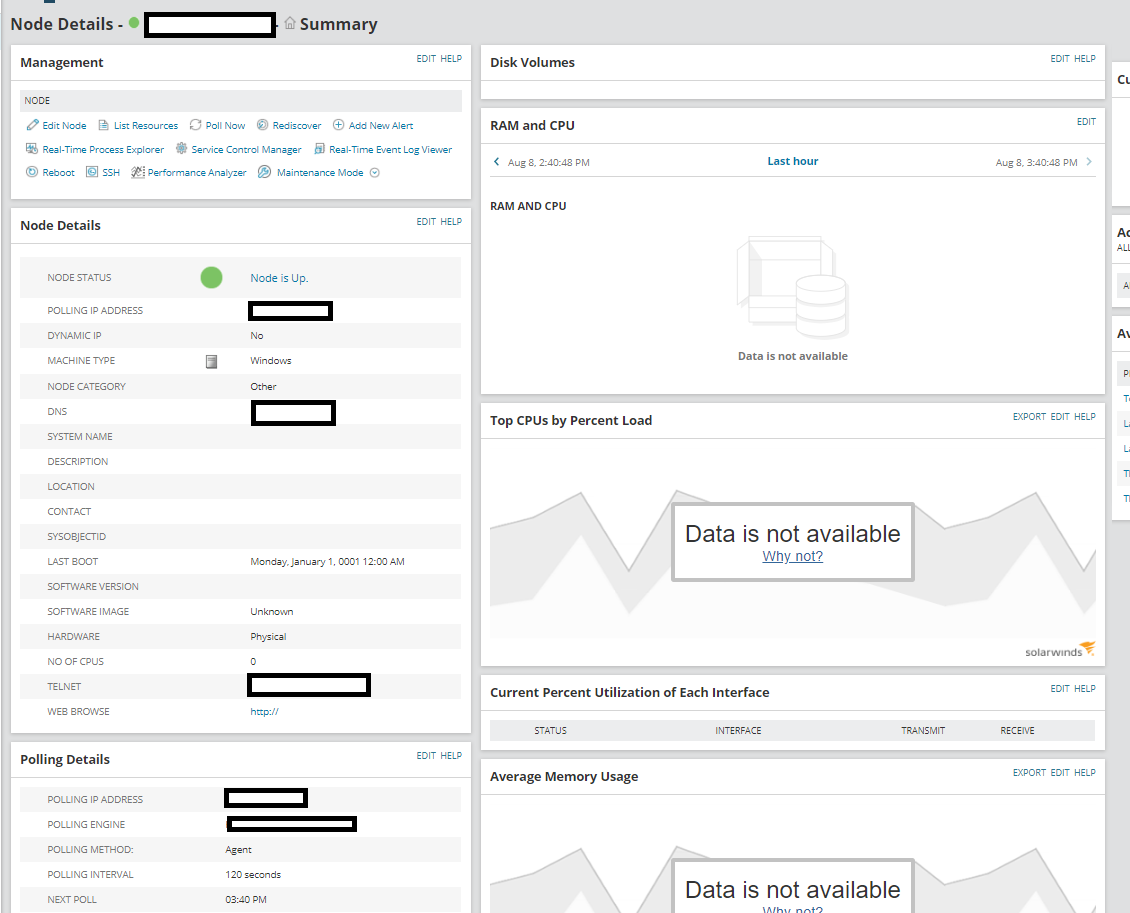Click EXPORT in Average Memory Usage panel
This screenshot has height=913, width=1130.
point(1029,772)
